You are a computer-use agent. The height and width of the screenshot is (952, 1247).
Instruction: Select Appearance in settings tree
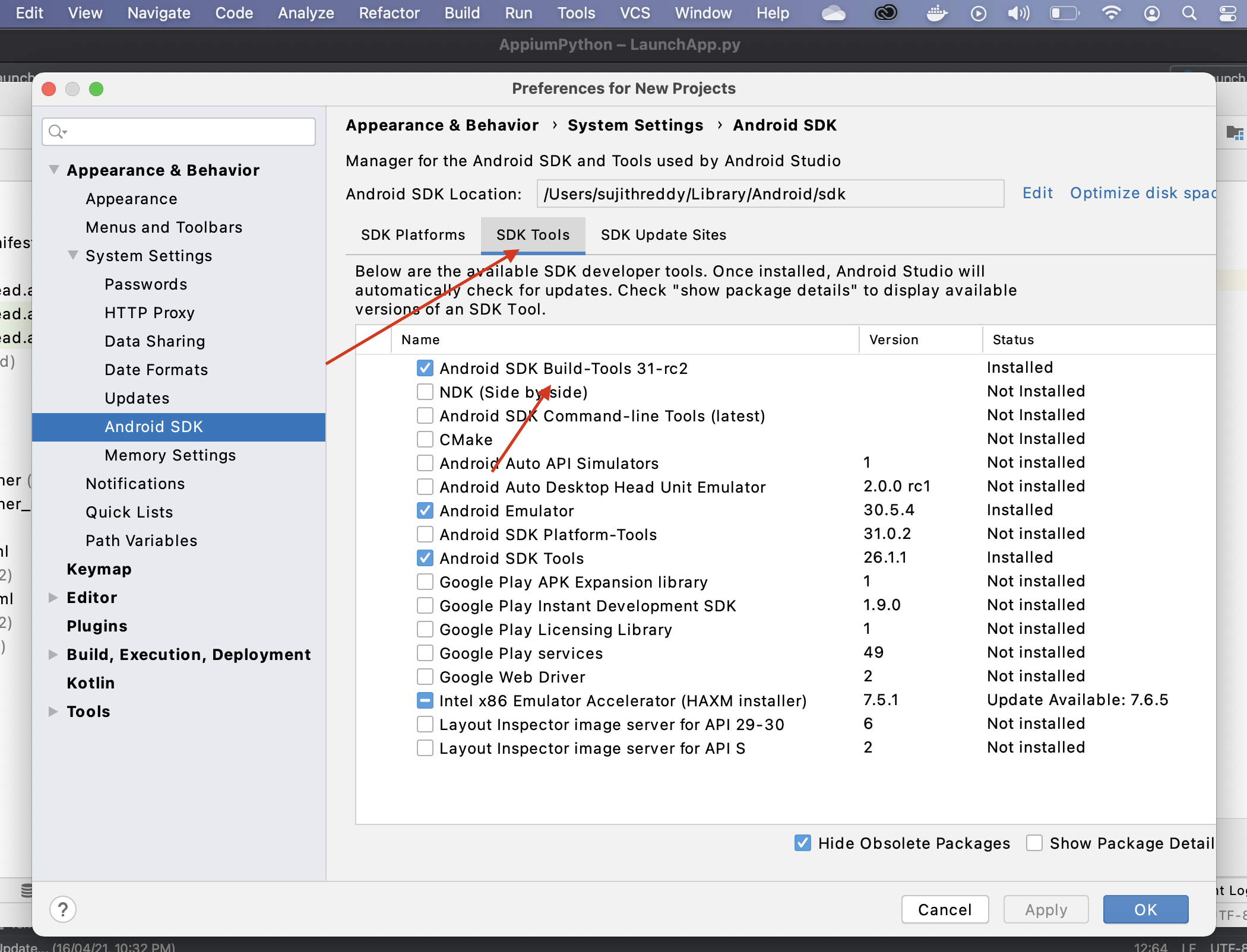[131, 199]
